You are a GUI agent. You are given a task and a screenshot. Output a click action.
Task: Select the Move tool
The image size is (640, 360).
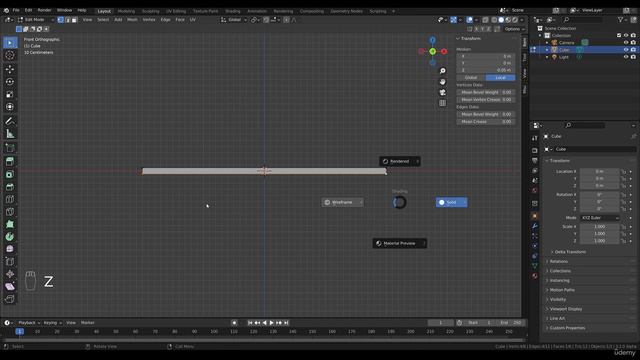(10, 69)
